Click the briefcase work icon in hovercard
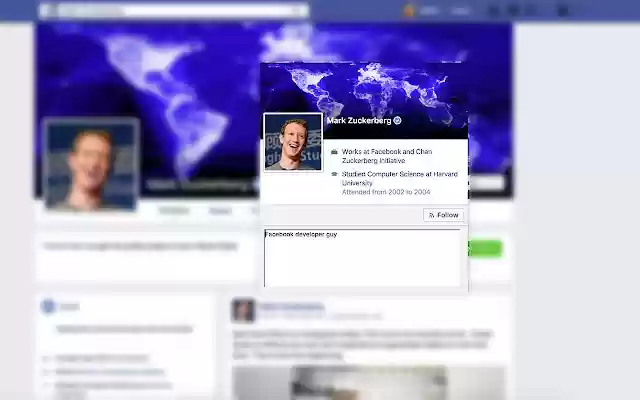The height and width of the screenshot is (400, 640). click(334, 152)
